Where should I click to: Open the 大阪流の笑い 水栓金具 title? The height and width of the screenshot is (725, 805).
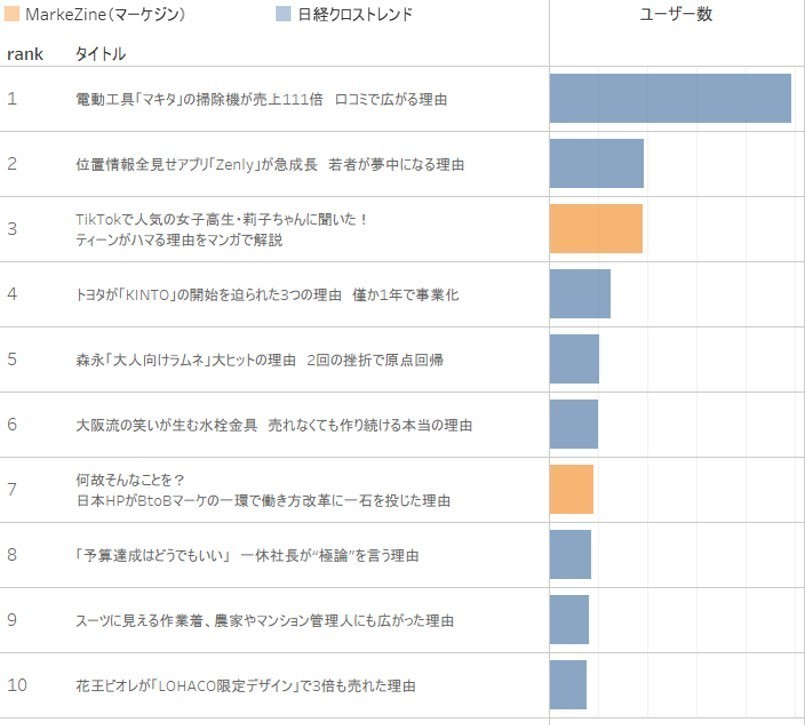(273, 425)
